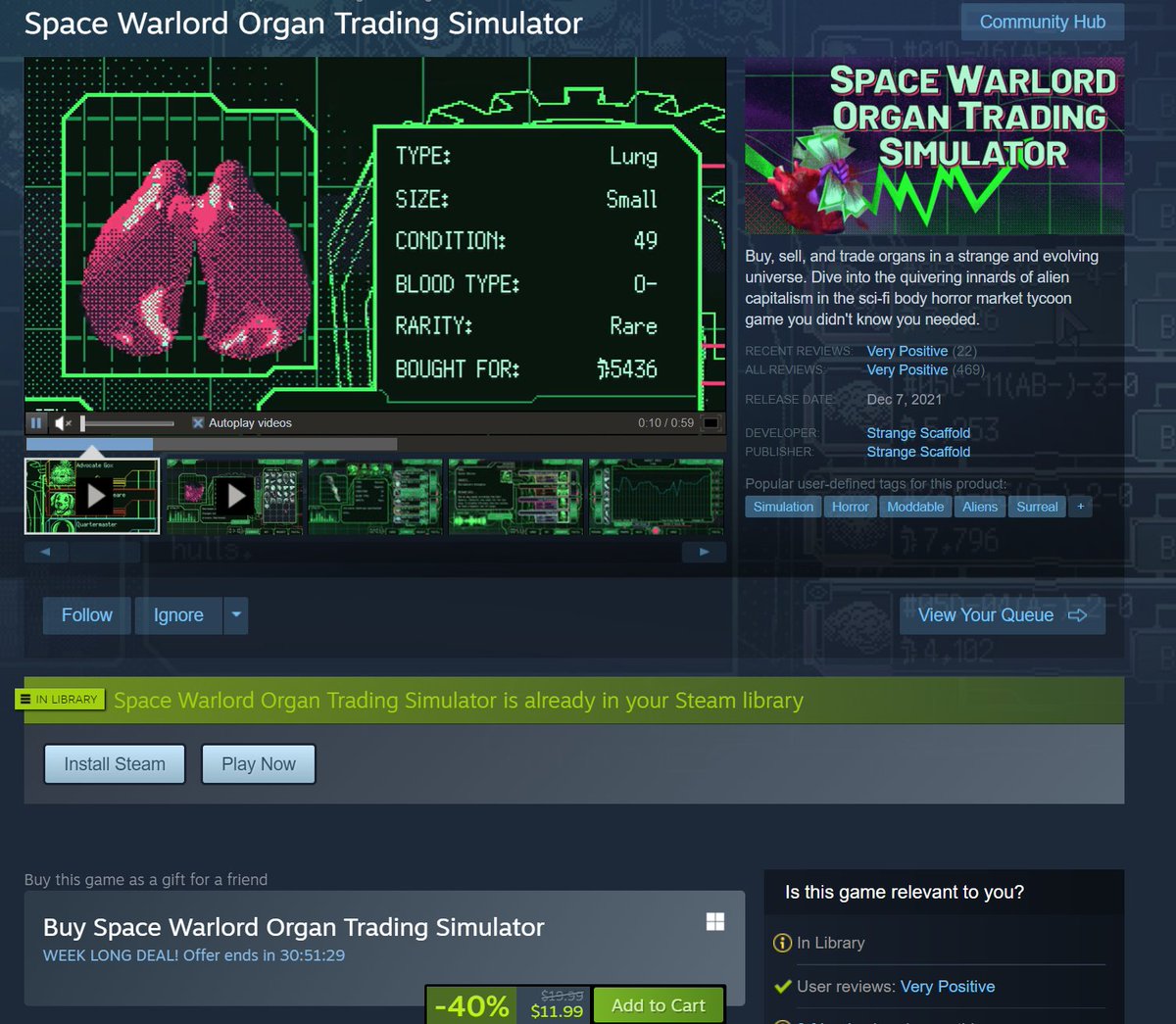Pause the trailer video
Image resolution: width=1176 pixels, height=1024 pixels.
click(36, 422)
